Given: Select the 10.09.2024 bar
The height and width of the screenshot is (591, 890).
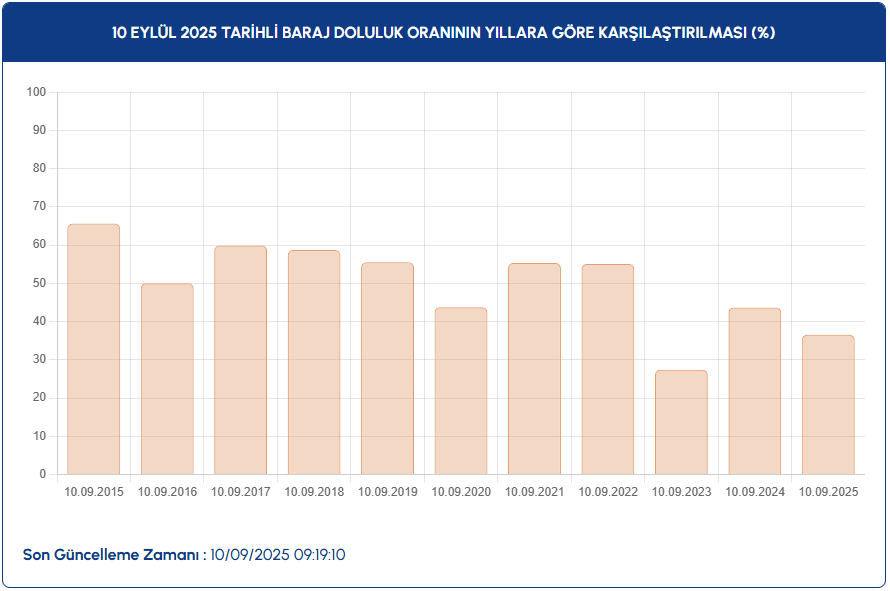Looking at the screenshot, I should pos(755,391).
